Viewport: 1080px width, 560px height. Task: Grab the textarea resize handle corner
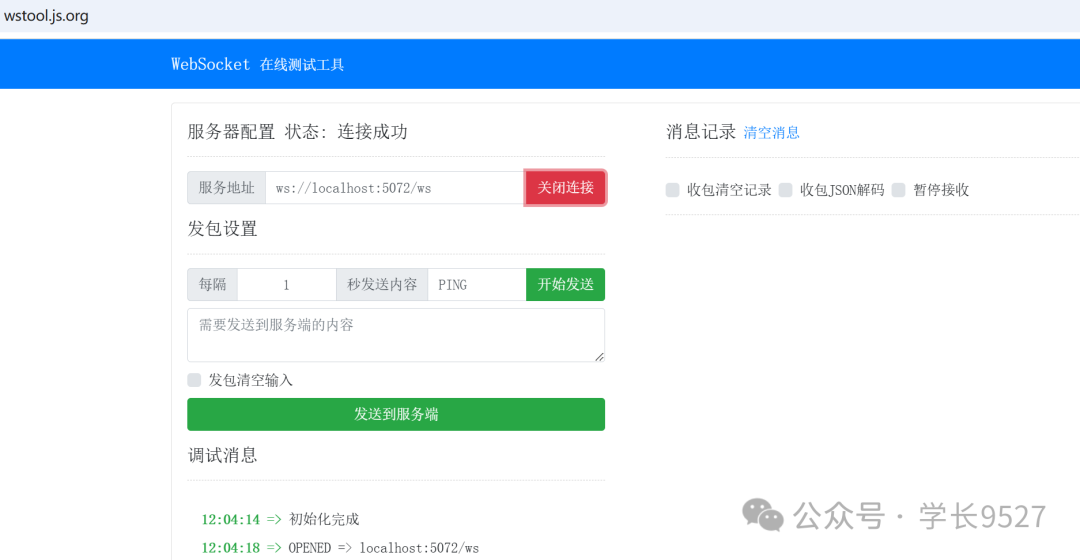[599, 356]
